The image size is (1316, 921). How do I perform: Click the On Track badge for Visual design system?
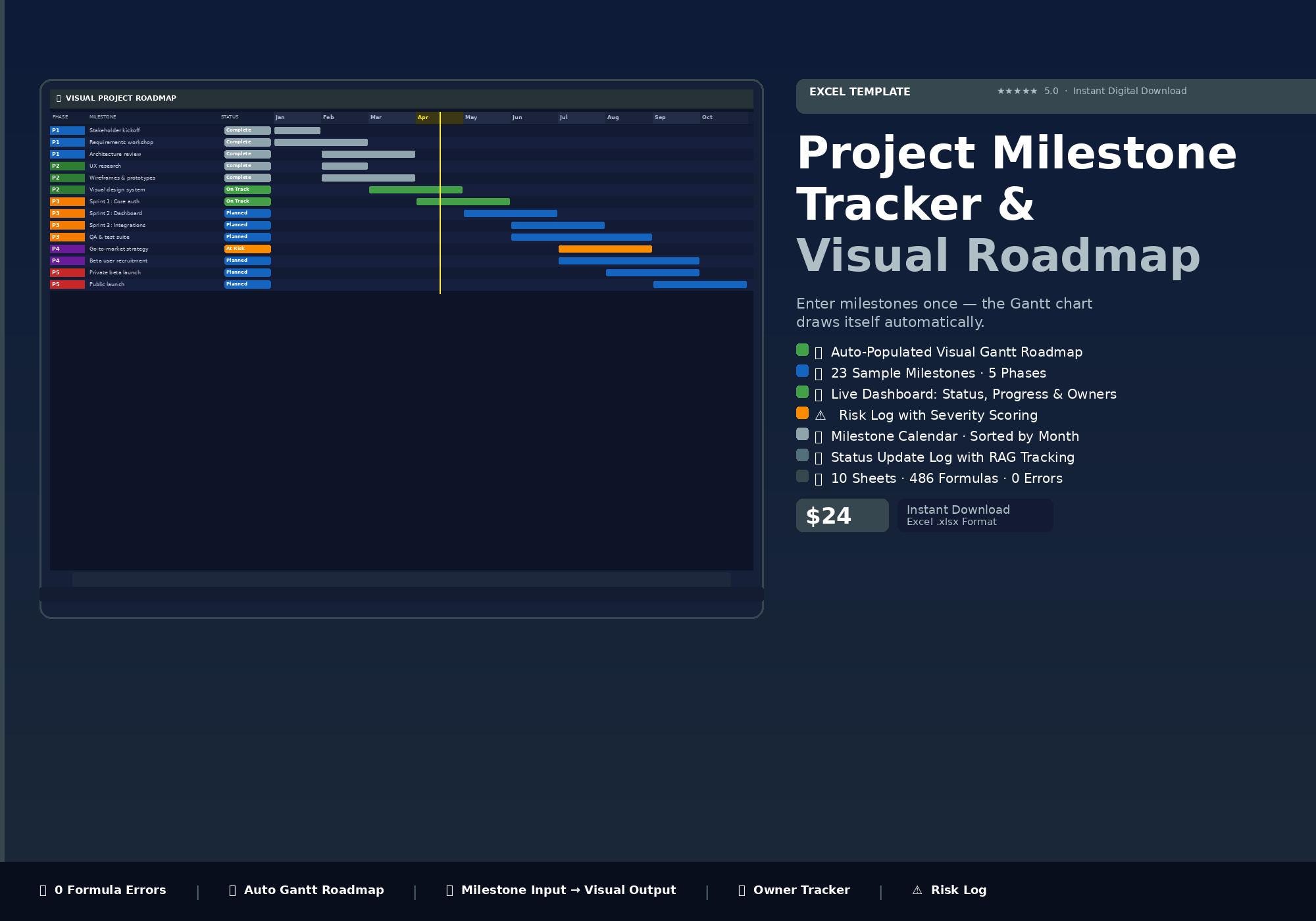[247, 189]
